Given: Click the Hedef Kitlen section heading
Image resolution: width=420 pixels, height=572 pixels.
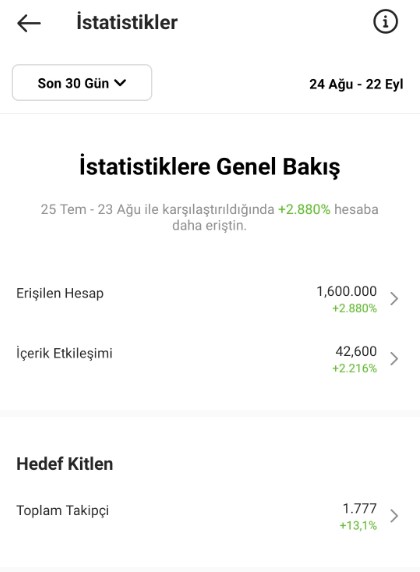Looking at the screenshot, I should point(65,464).
